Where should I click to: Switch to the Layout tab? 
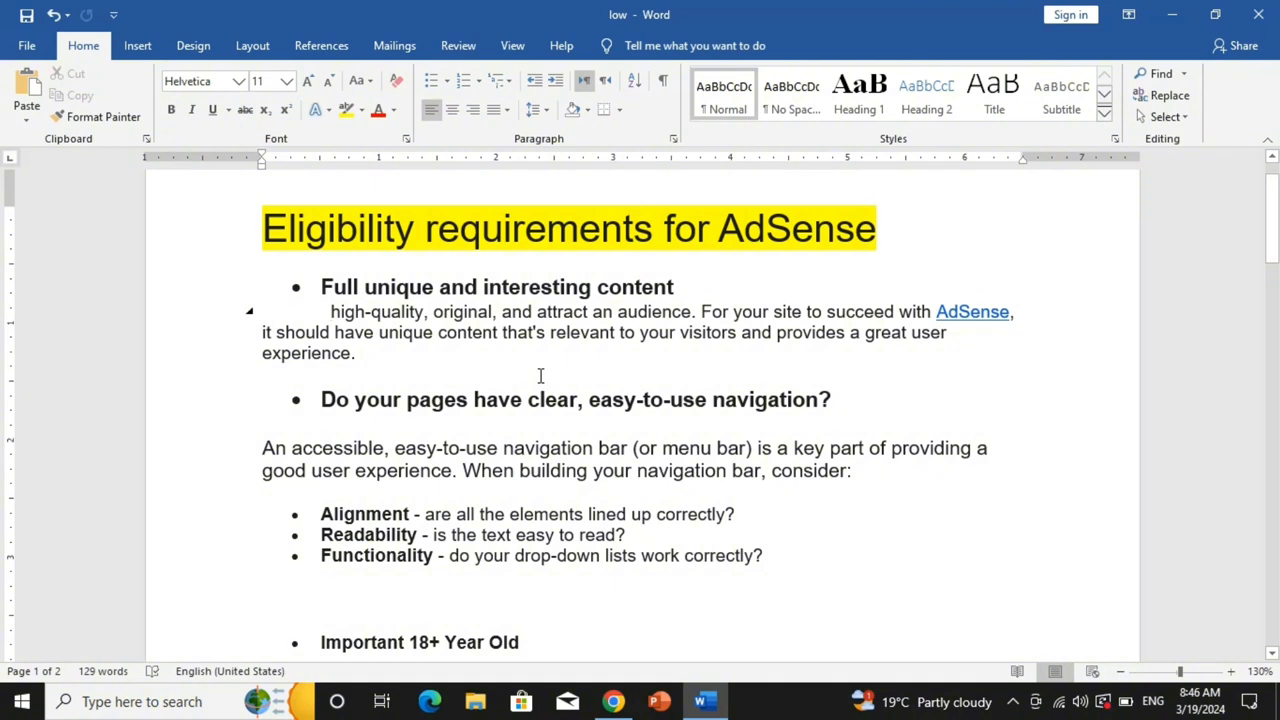252,46
